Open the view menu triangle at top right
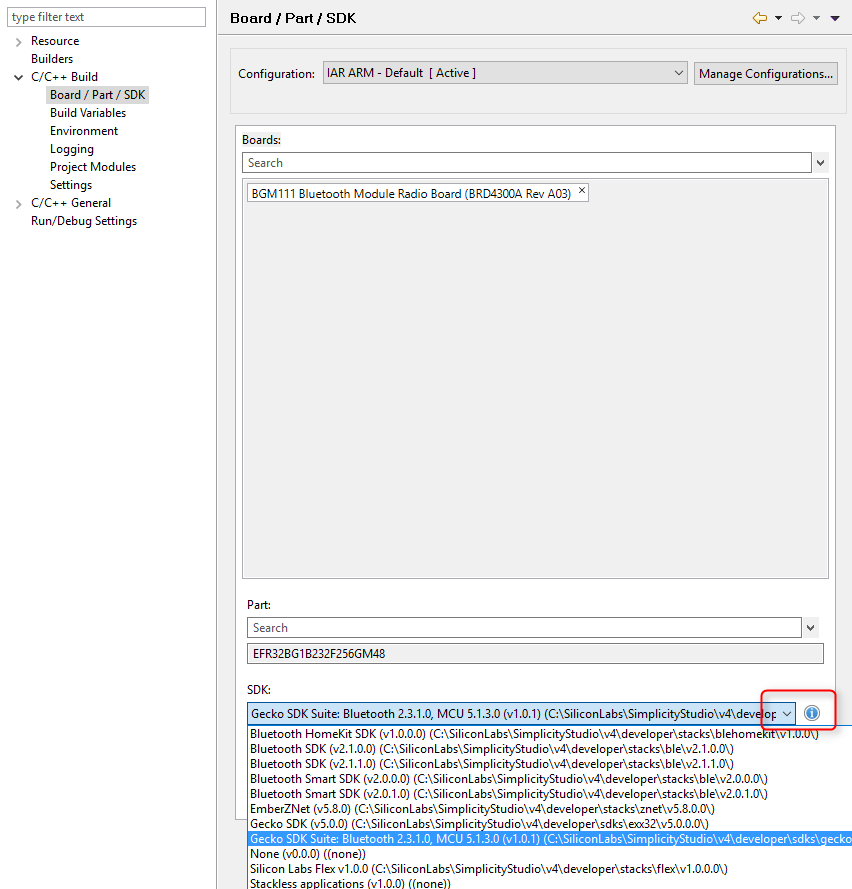The width and height of the screenshot is (852, 889). (x=837, y=17)
